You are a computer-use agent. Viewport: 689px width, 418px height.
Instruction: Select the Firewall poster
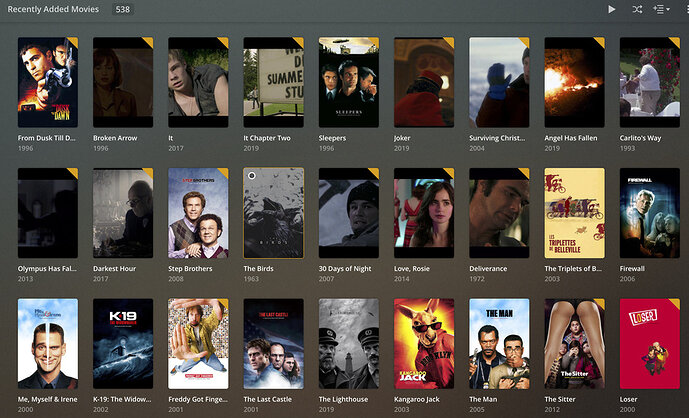649,213
